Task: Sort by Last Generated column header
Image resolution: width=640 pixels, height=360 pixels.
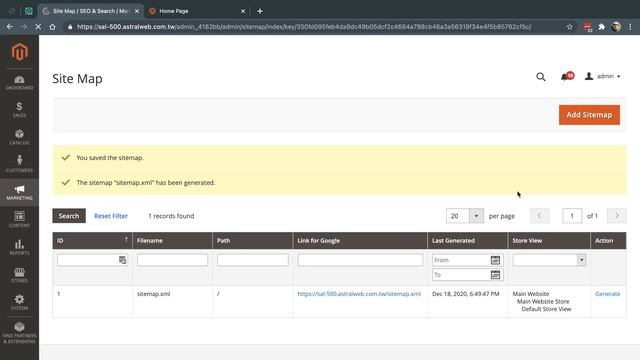Action: (467, 241)
